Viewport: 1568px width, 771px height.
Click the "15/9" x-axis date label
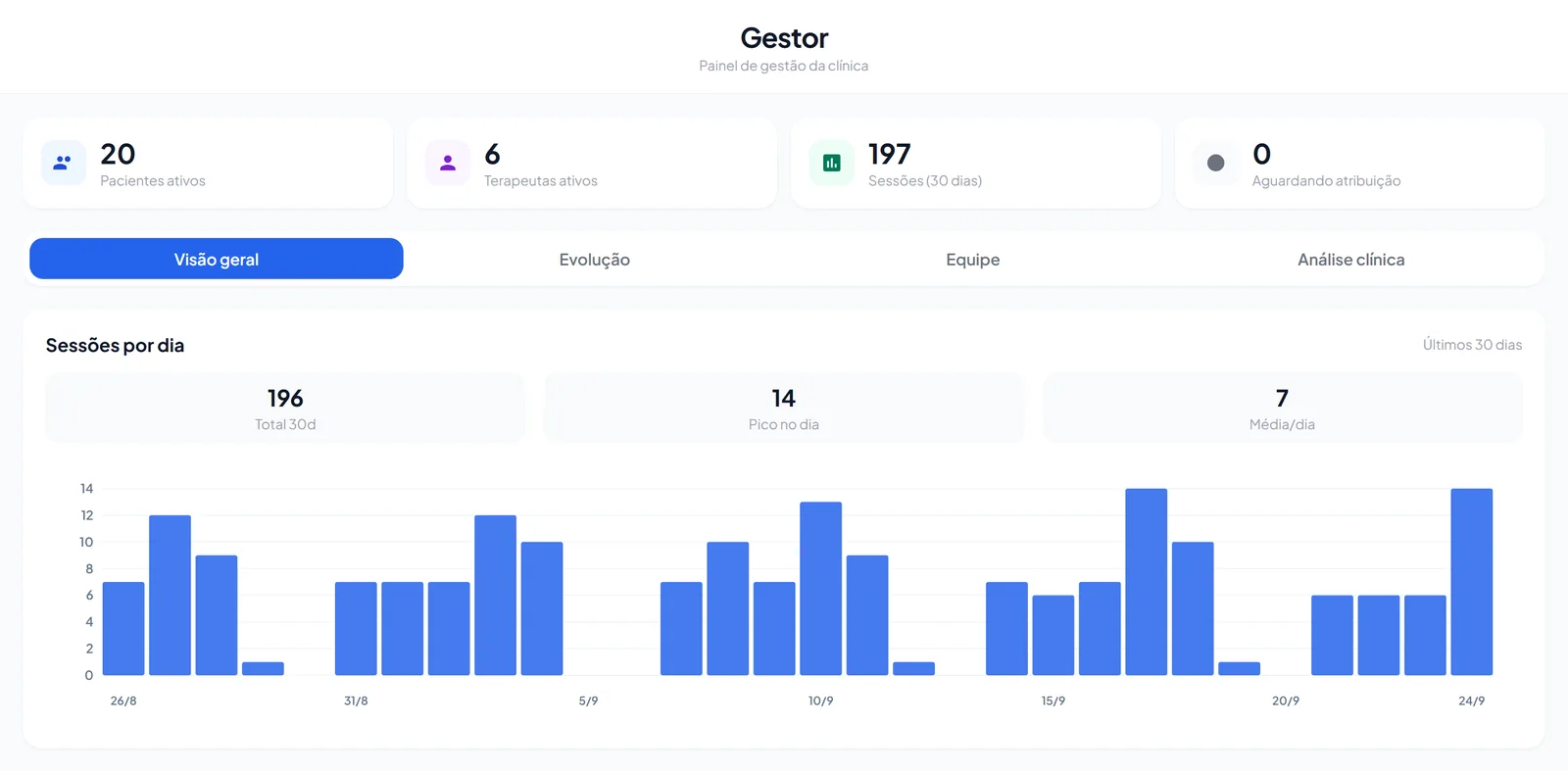click(x=1053, y=701)
